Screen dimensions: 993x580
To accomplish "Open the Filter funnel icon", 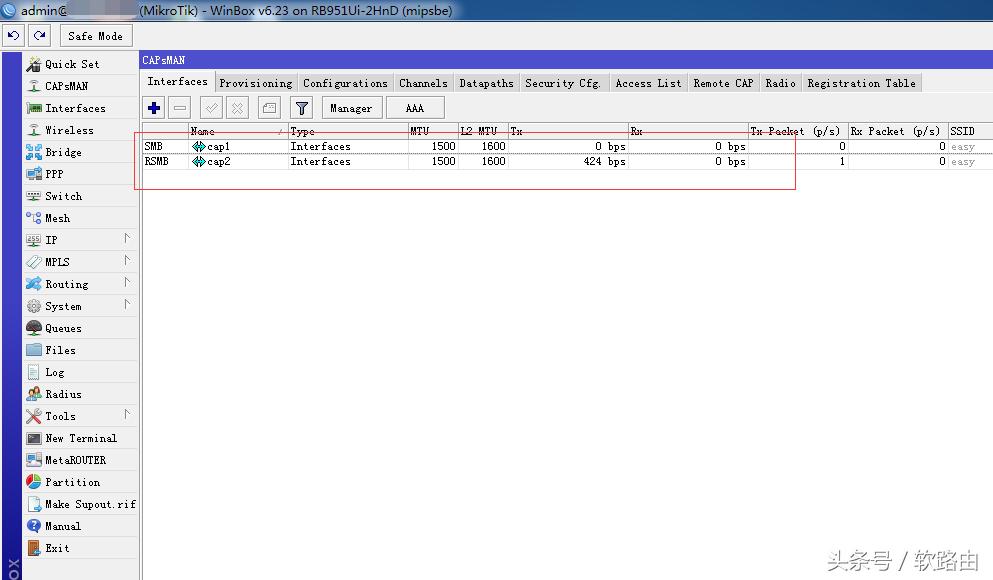I will (301, 108).
